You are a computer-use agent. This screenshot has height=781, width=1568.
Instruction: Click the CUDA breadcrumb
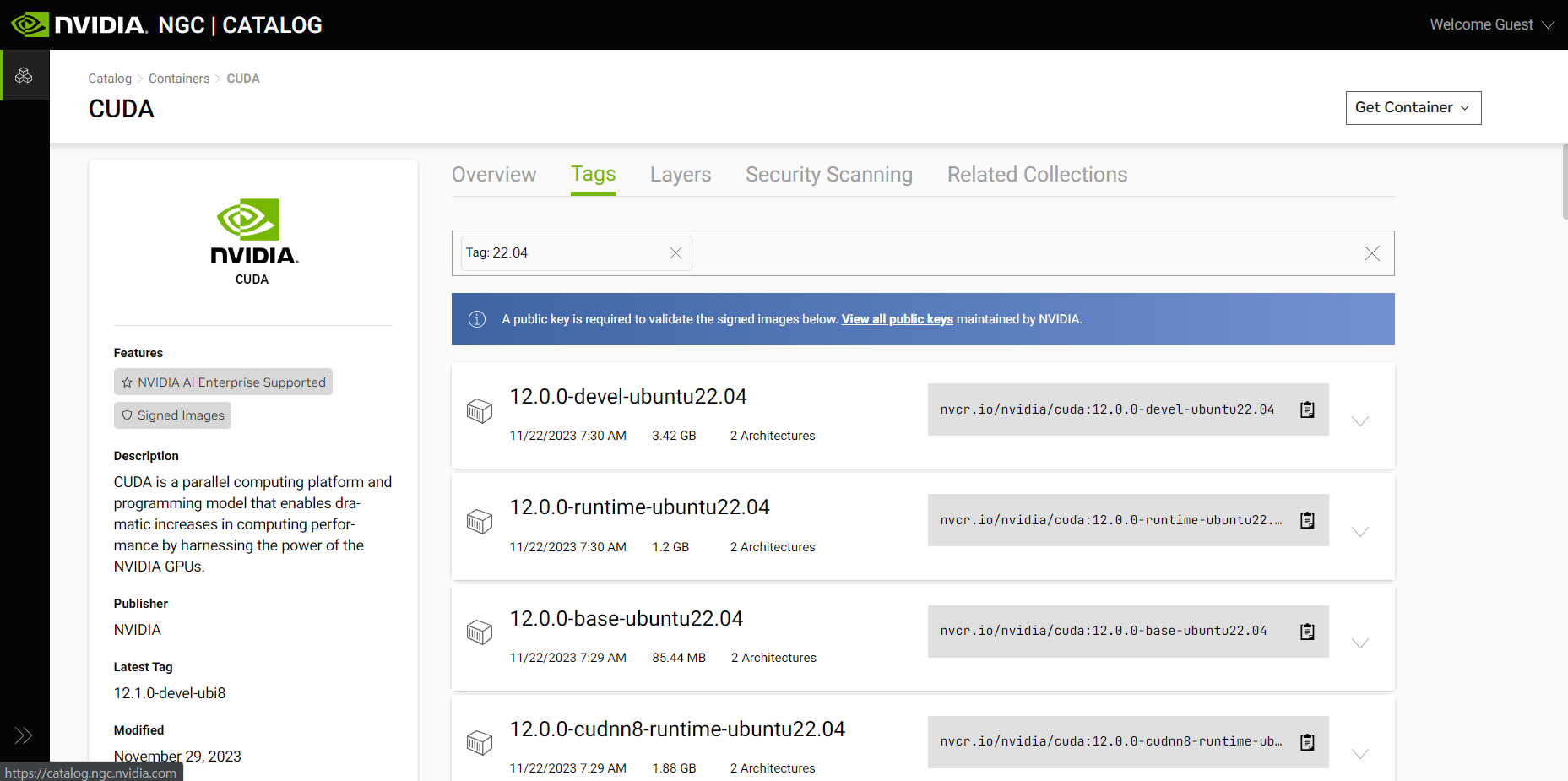[243, 79]
